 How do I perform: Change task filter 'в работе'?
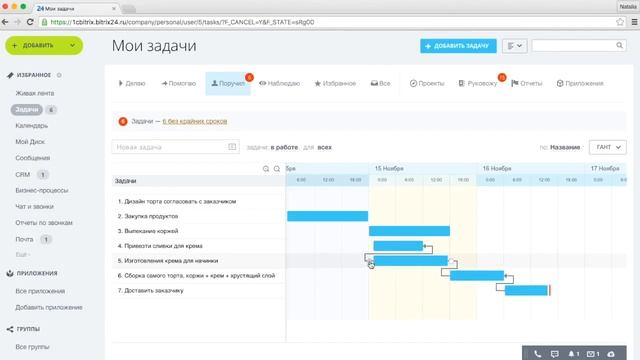pos(284,147)
